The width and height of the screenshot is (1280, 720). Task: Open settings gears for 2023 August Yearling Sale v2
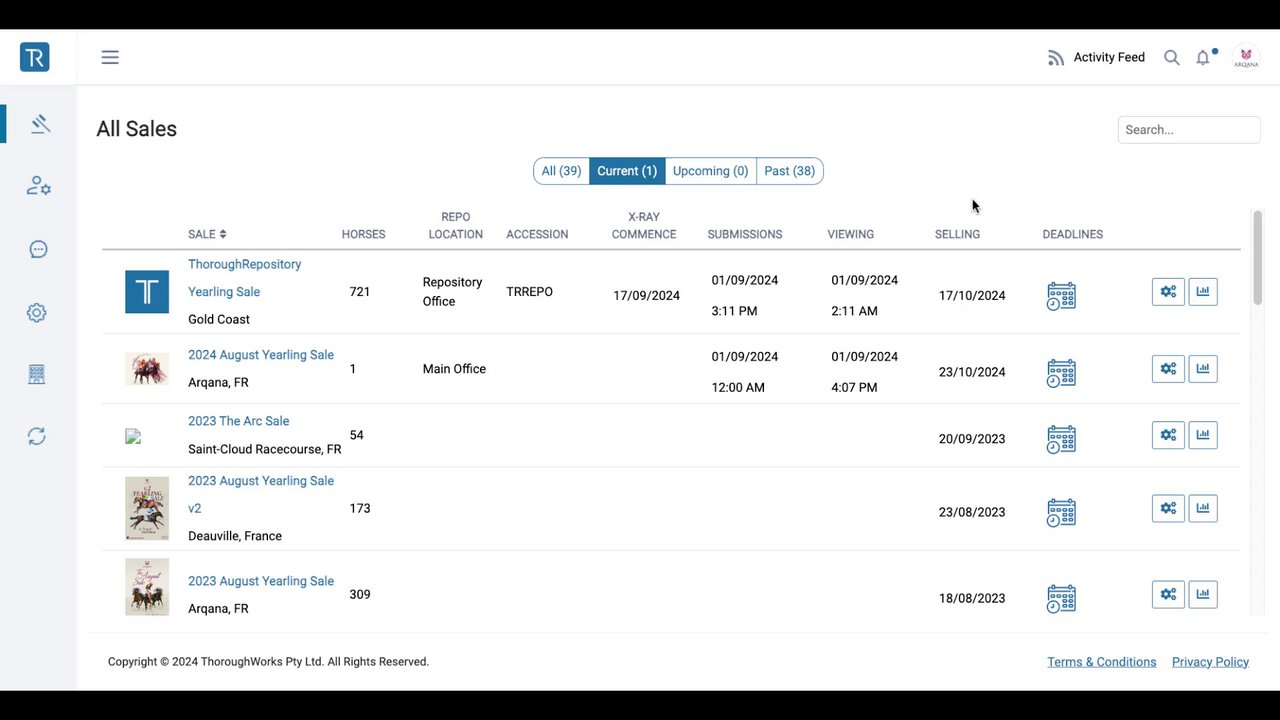pyautogui.click(x=1168, y=508)
